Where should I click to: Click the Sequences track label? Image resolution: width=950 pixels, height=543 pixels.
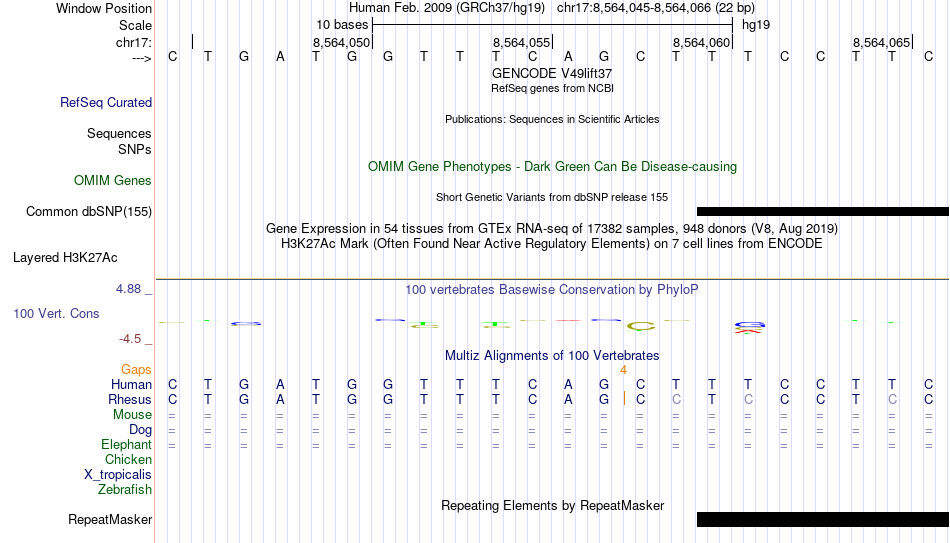119,133
